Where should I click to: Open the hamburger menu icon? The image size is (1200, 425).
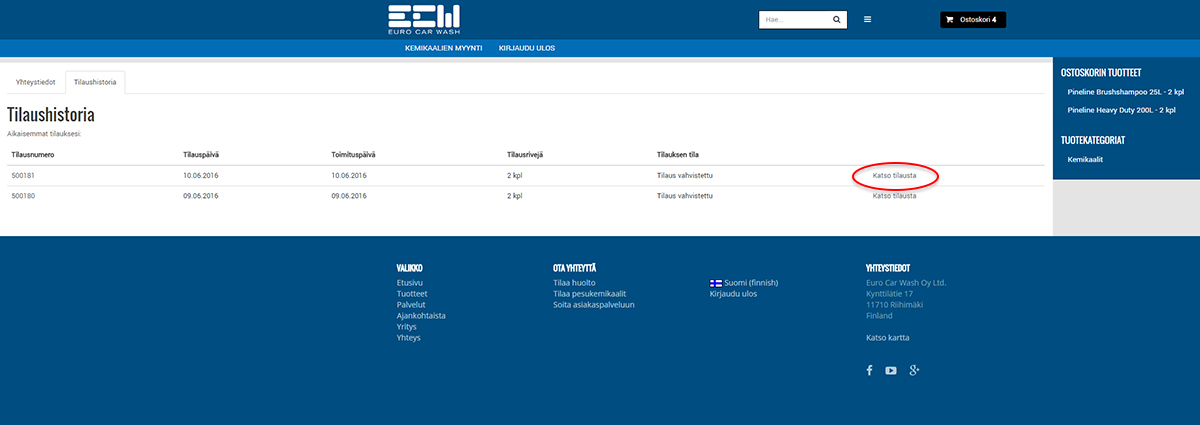[x=867, y=19]
